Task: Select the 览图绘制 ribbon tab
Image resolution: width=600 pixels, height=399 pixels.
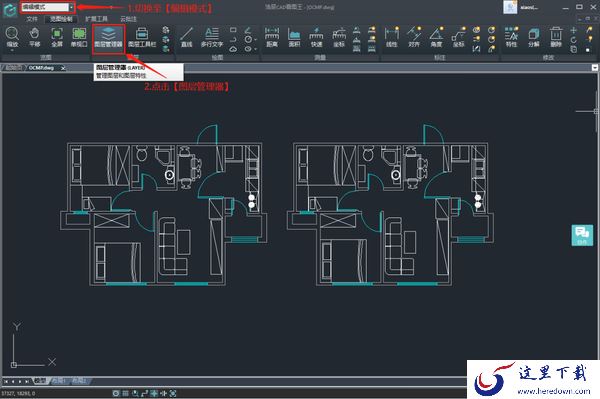Action: click(61, 19)
